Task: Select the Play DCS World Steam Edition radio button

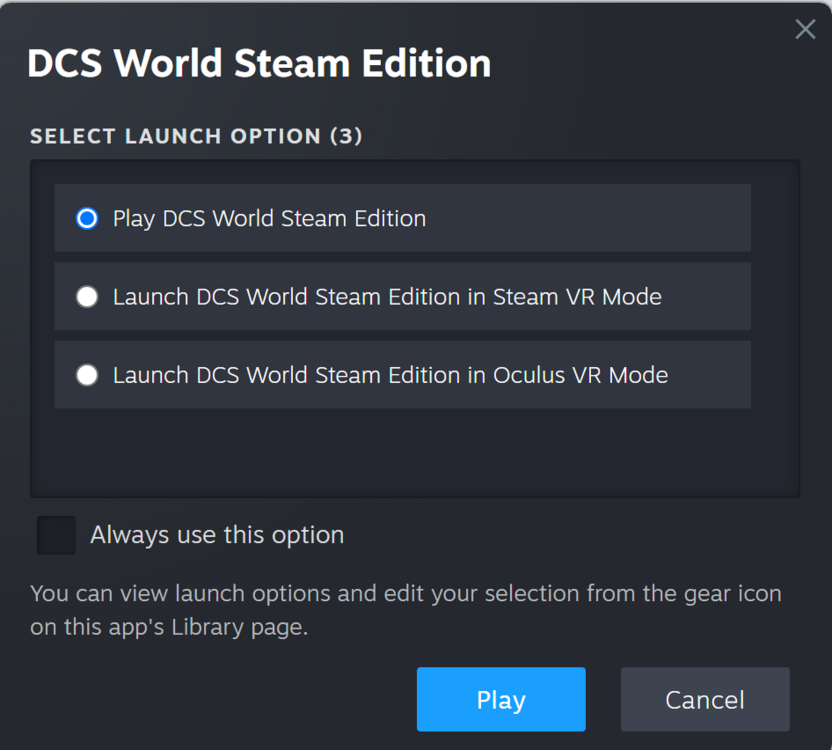Action: [x=87, y=218]
